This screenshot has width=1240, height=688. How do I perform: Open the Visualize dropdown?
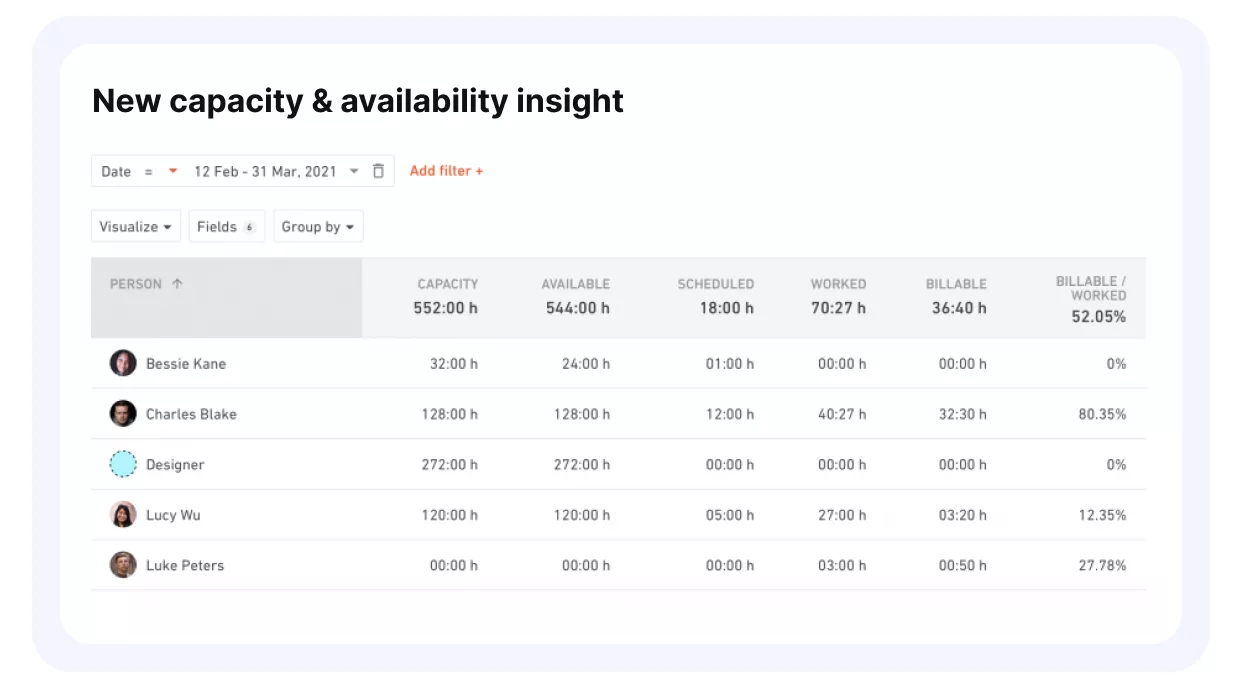(135, 226)
